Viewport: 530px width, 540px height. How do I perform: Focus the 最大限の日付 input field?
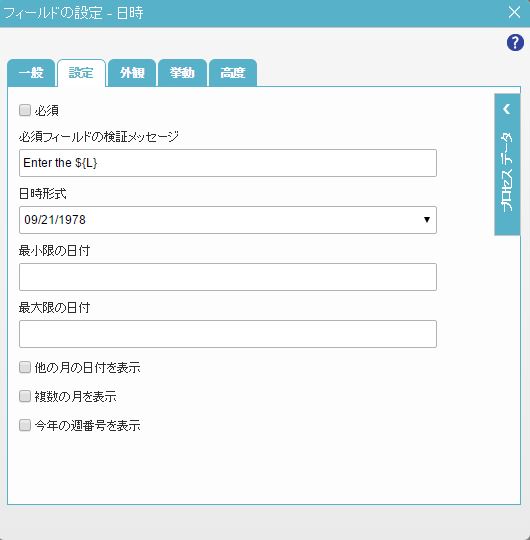[228, 334]
